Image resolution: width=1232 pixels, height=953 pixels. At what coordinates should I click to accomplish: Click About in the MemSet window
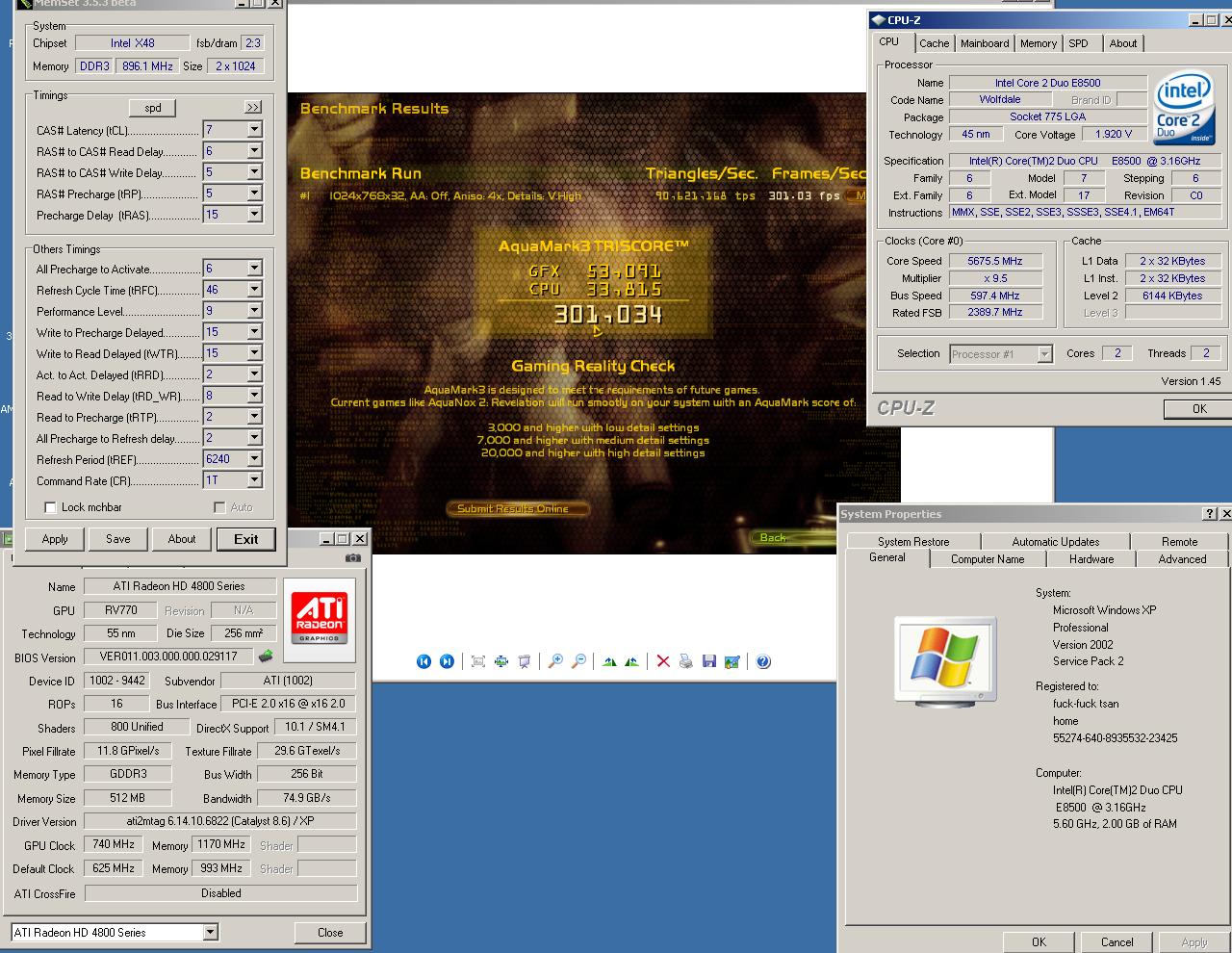[182, 539]
